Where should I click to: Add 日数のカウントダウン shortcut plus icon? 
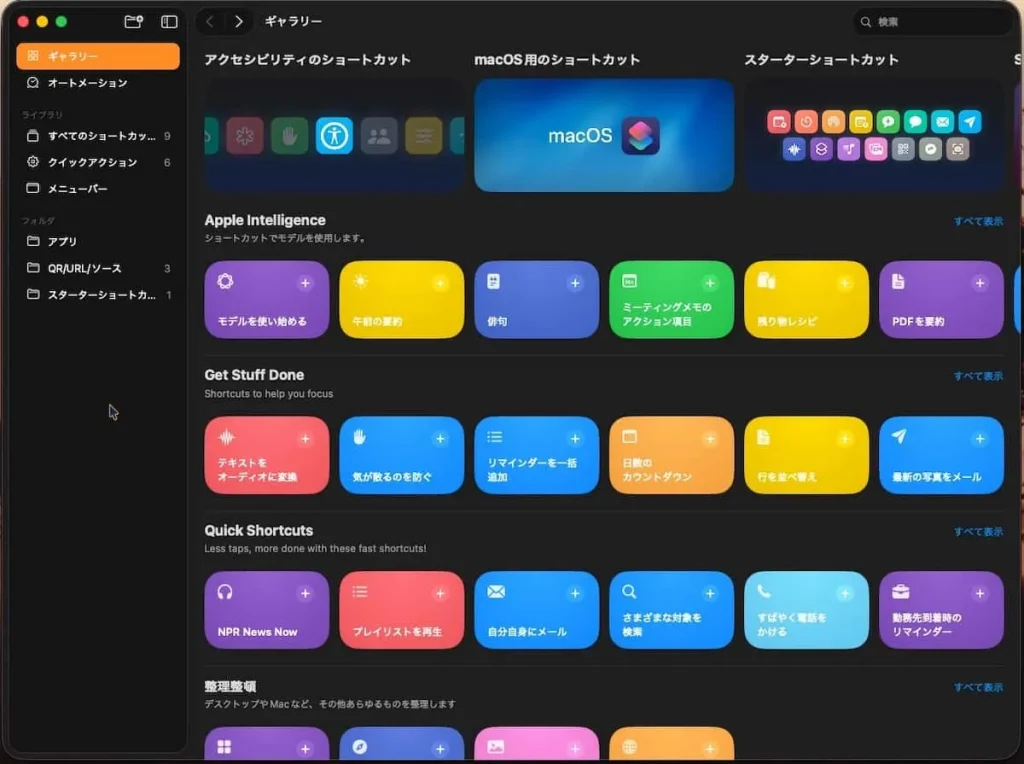coord(710,439)
